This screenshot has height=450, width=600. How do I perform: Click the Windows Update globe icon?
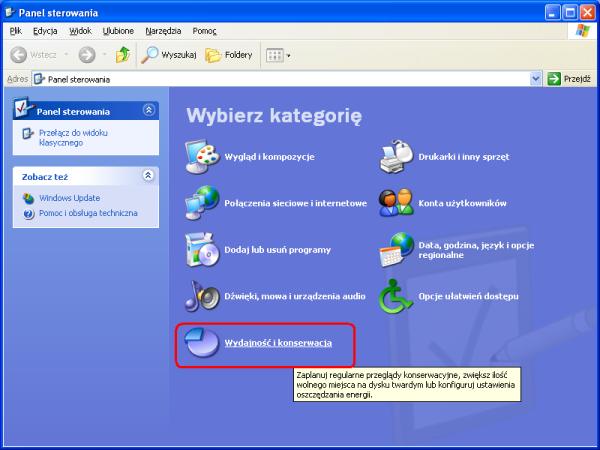point(28,198)
